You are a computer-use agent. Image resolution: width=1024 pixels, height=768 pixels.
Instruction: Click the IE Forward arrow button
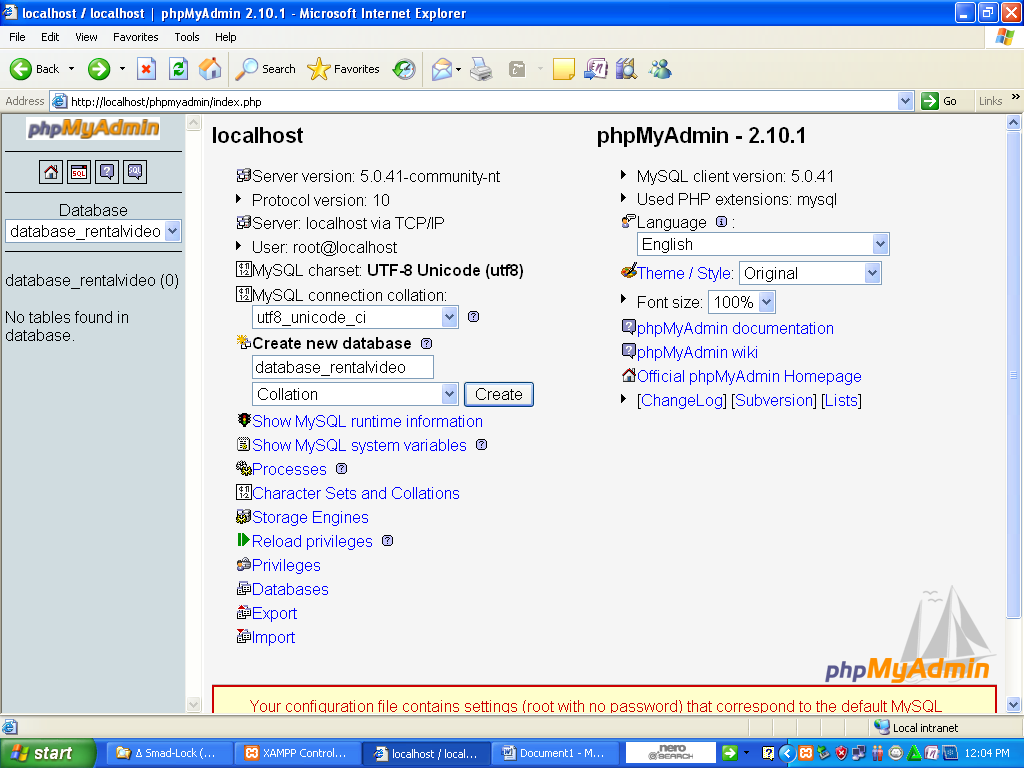pos(99,69)
